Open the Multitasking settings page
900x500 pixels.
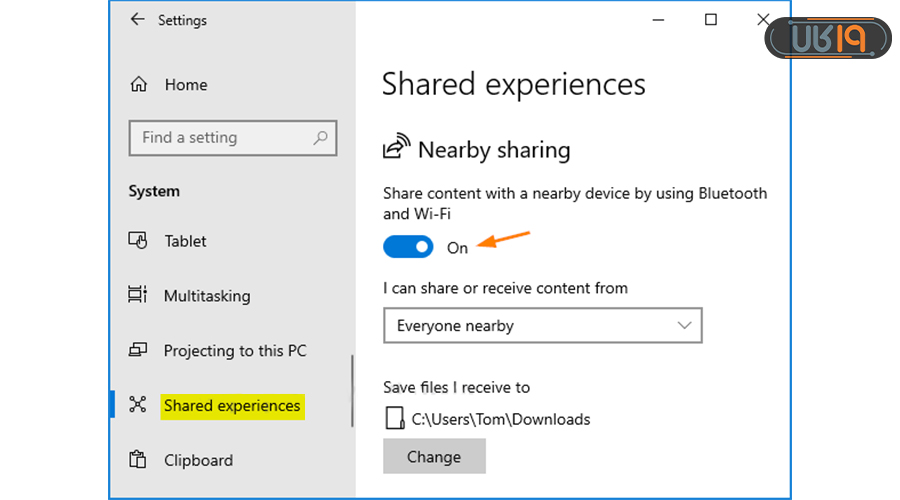tap(206, 296)
